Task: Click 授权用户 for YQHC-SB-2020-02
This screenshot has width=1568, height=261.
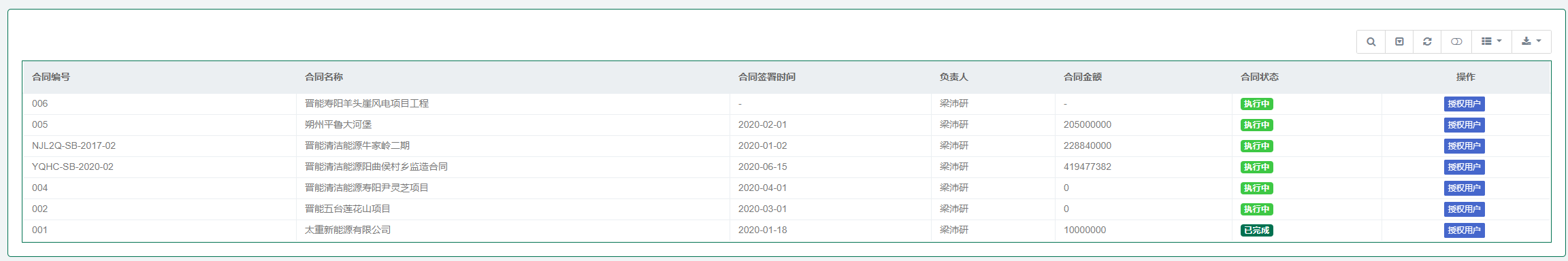Action: point(1465,167)
